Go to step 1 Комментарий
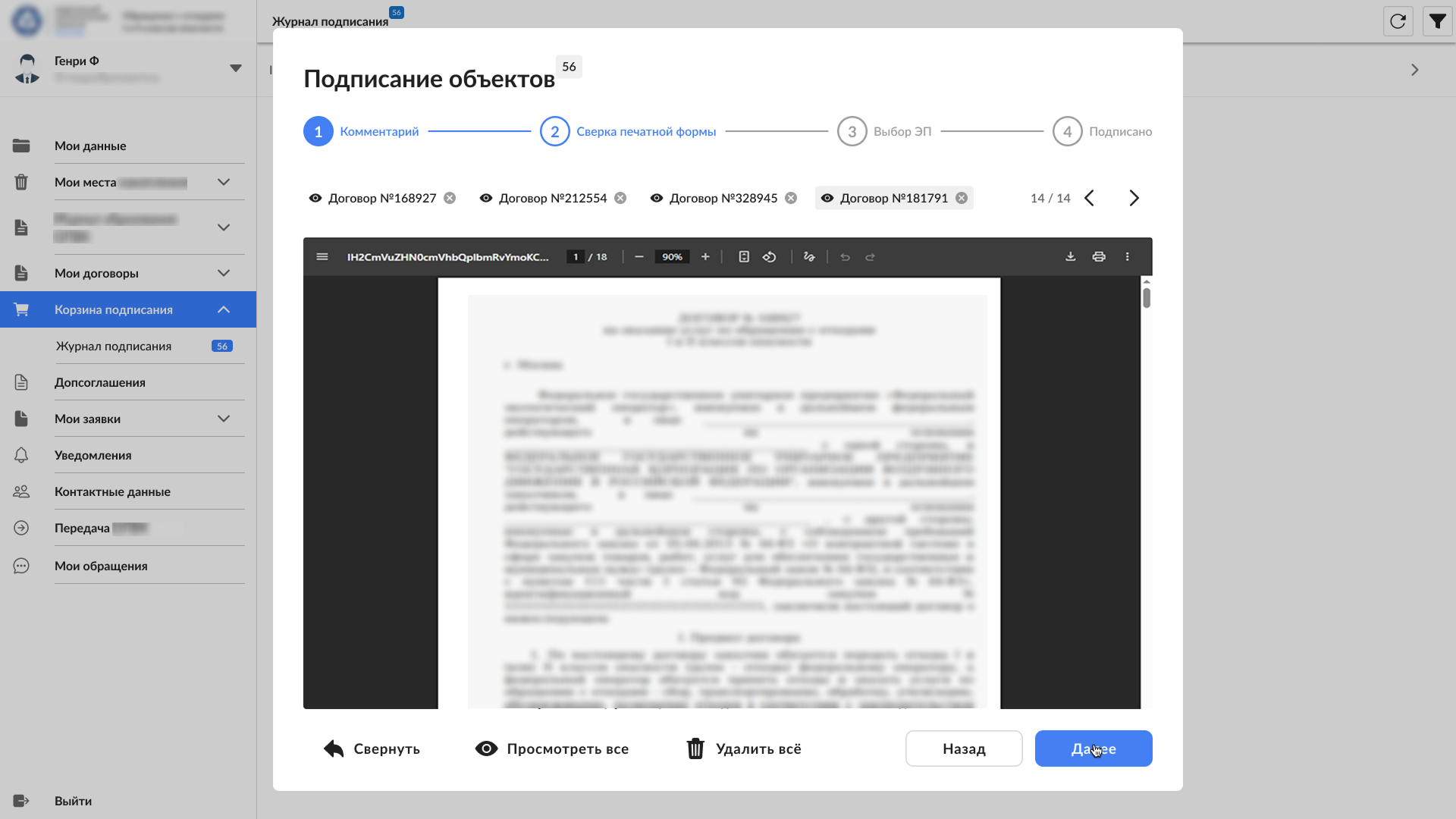This screenshot has height=819, width=1456. coord(318,132)
